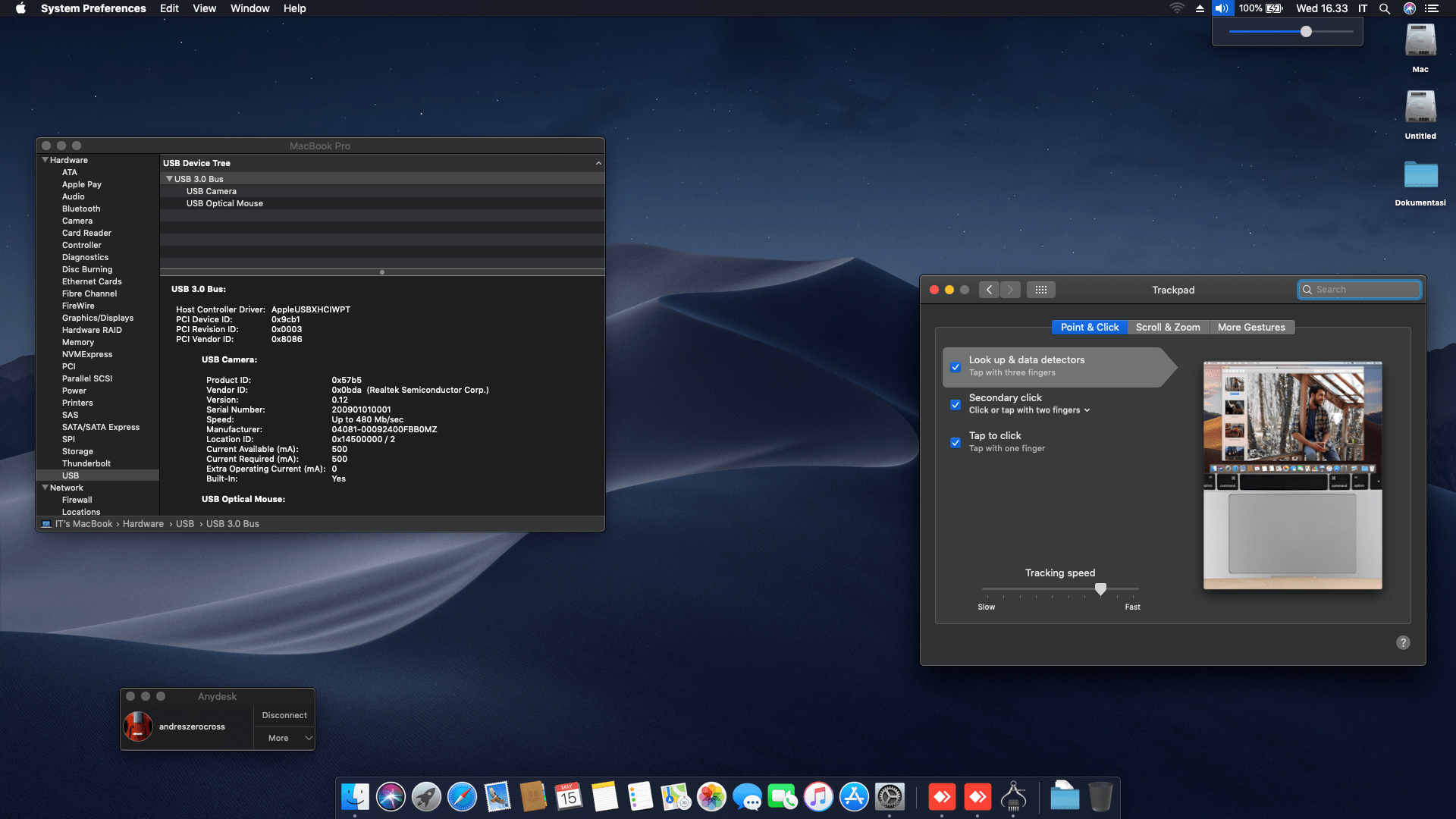The image size is (1456, 819).
Task: Launch Siri from the dock
Action: pos(391,797)
